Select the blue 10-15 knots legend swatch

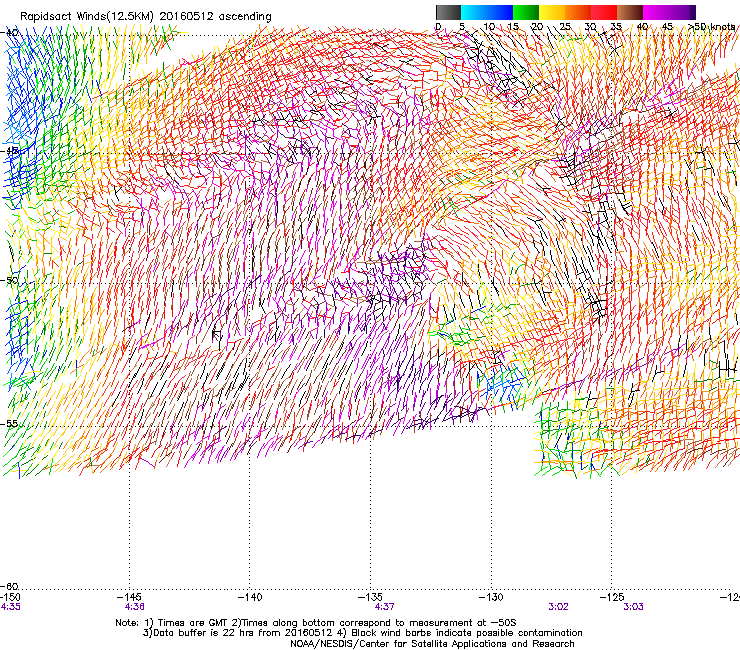[500, 12]
